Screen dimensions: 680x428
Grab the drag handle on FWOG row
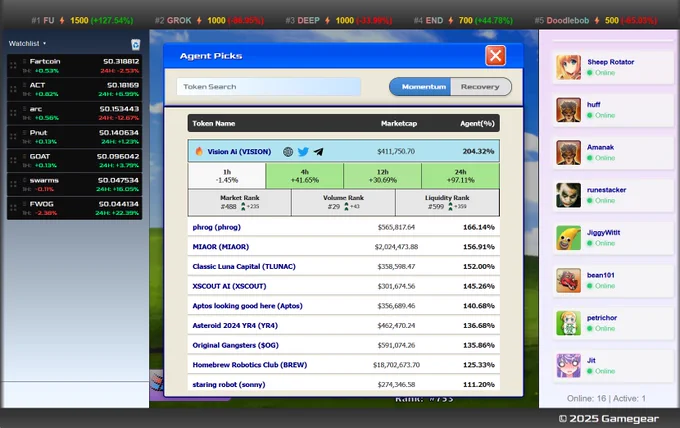pos(13,208)
